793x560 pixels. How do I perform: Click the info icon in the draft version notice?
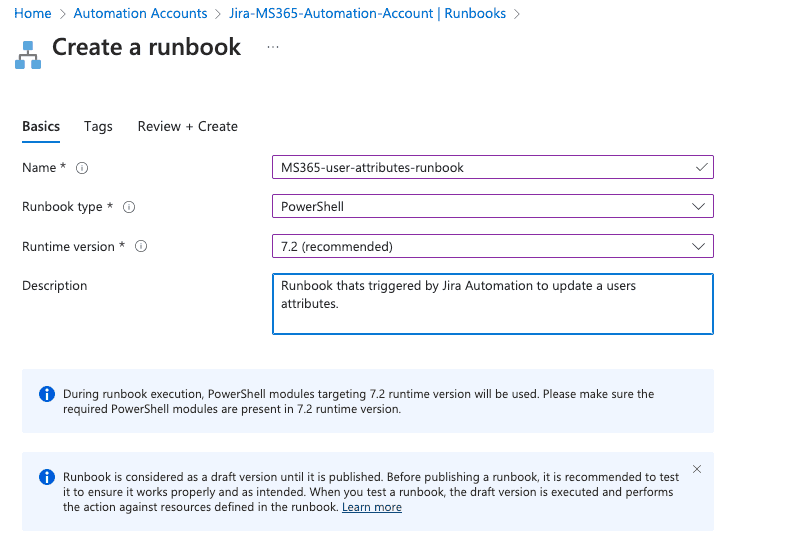(x=47, y=477)
